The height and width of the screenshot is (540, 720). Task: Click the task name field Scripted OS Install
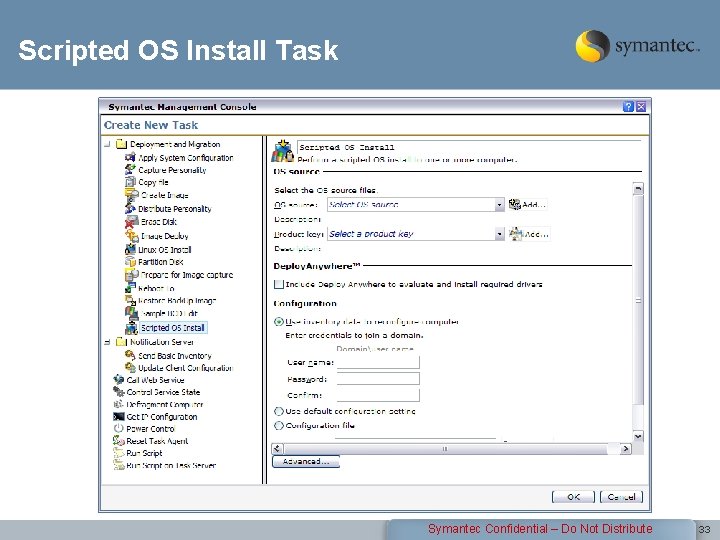click(x=468, y=147)
